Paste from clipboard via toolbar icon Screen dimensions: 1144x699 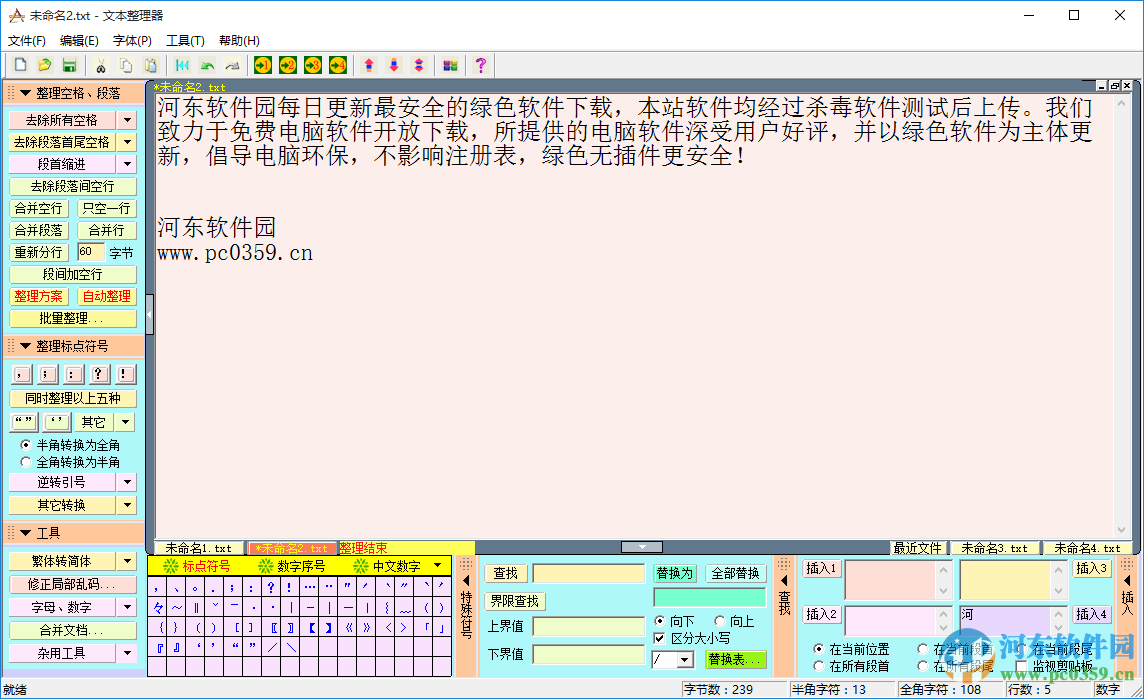tap(149, 65)
